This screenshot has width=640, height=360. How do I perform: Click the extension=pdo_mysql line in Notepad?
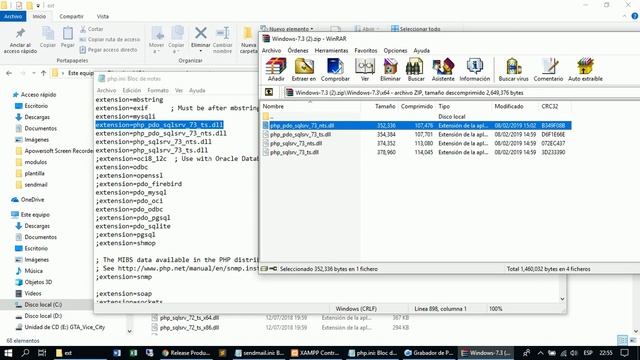tap(131, 192)
